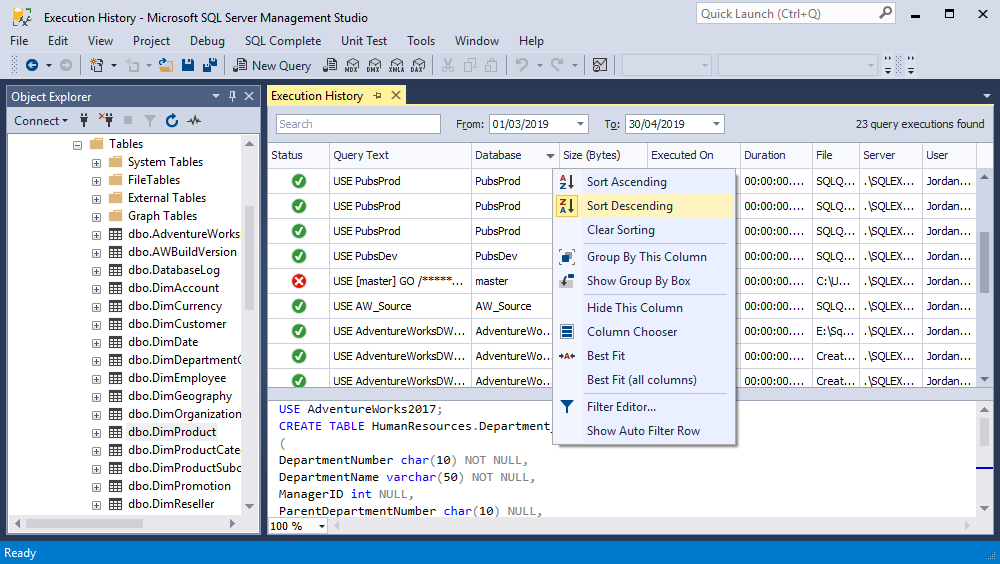Image resolution: width=1000 pixels, height=564 pixels.
Task: Click the Connect Object Explorer plug icon
Action: pos(84,120)
